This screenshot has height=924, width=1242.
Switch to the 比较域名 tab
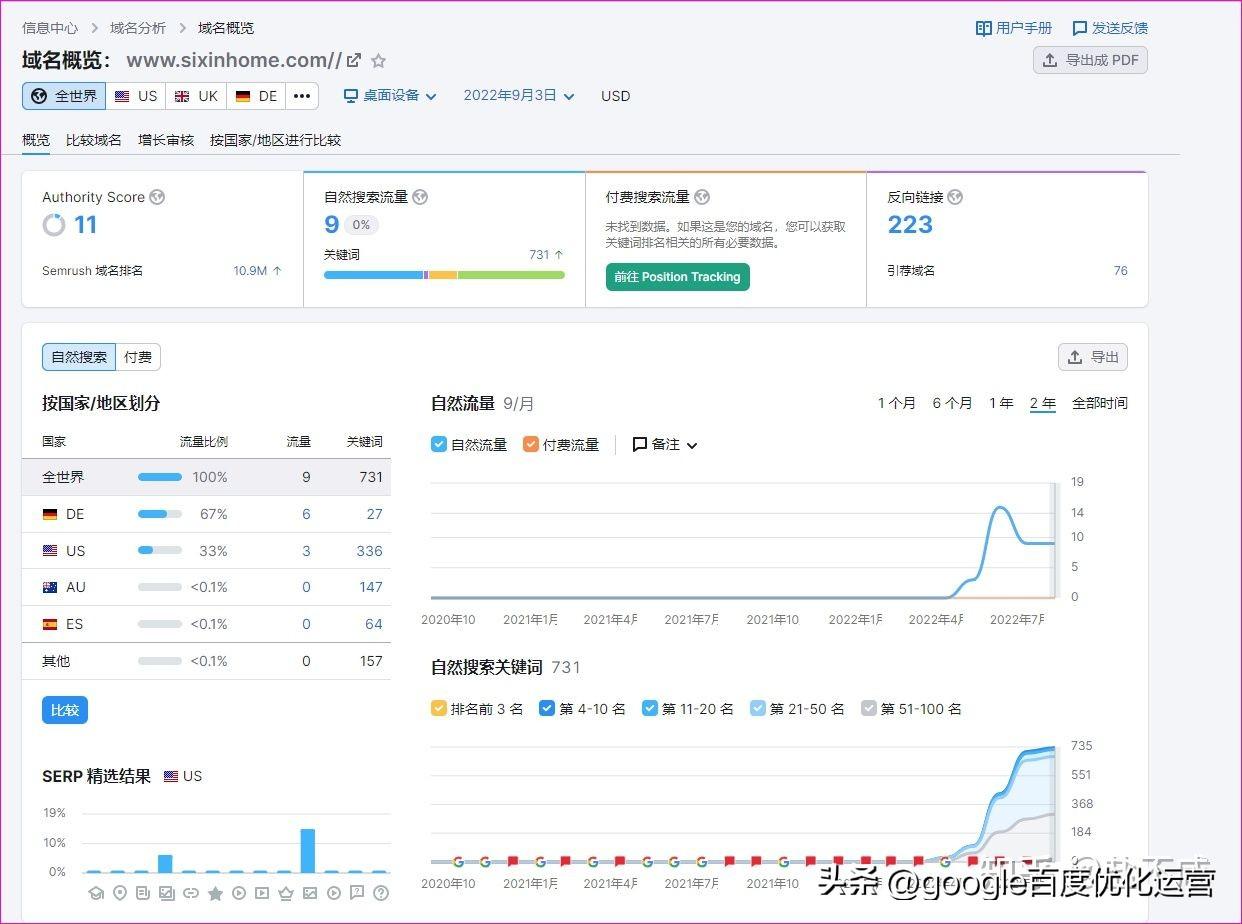pos(94,140)
